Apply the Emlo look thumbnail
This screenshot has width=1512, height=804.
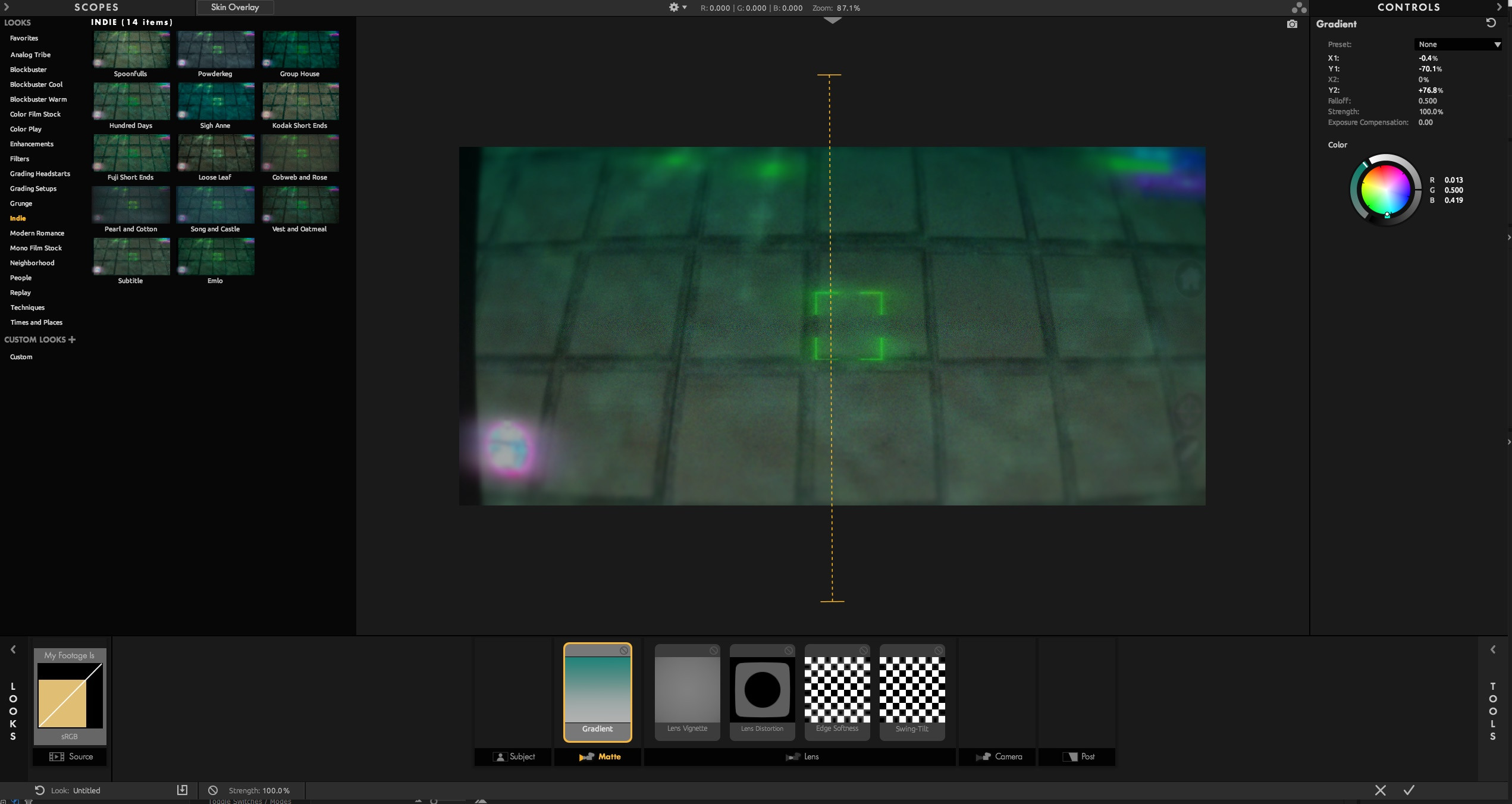[216, 257]
